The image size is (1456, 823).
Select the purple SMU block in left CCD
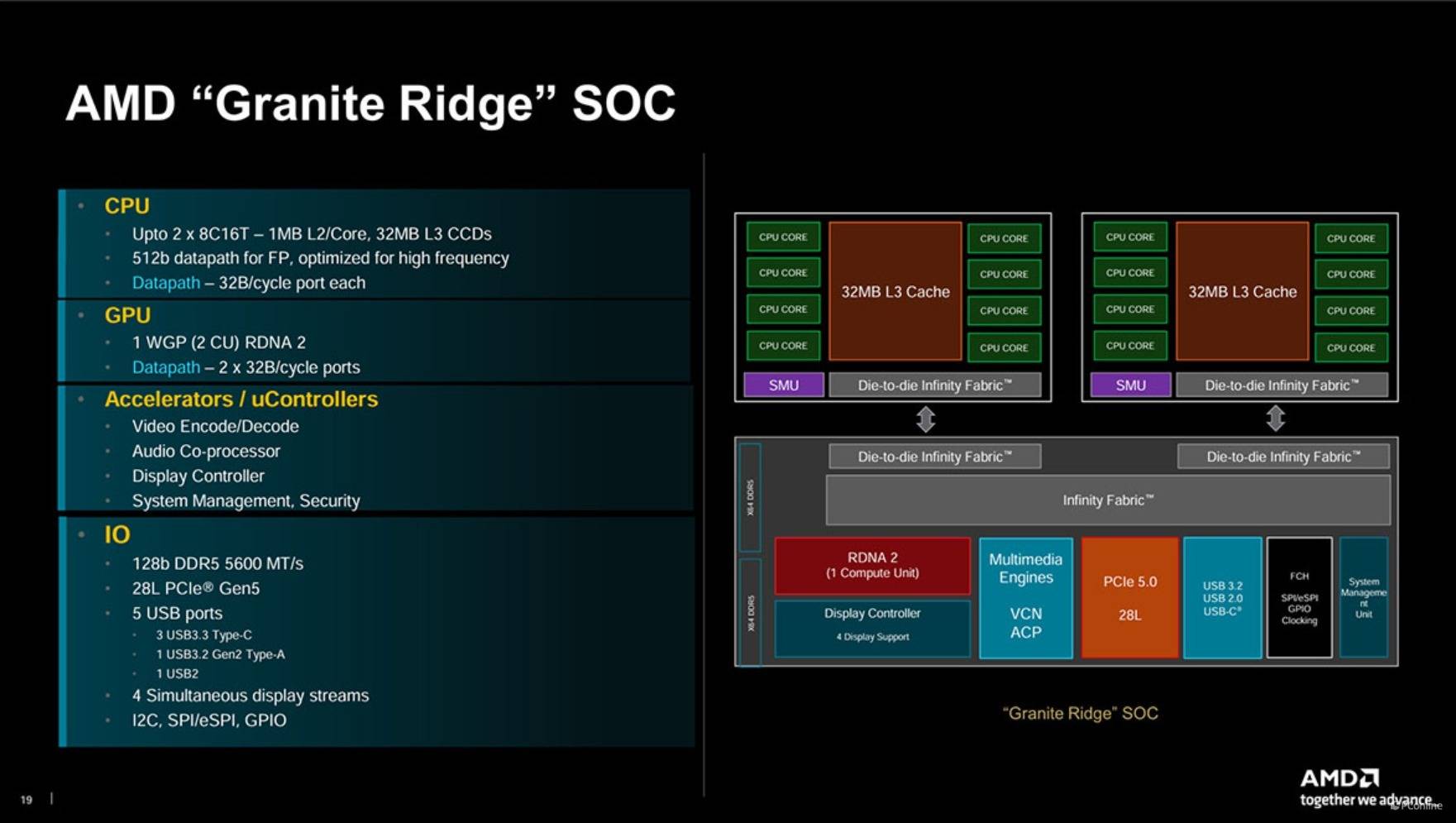click(x=783, y=385)
